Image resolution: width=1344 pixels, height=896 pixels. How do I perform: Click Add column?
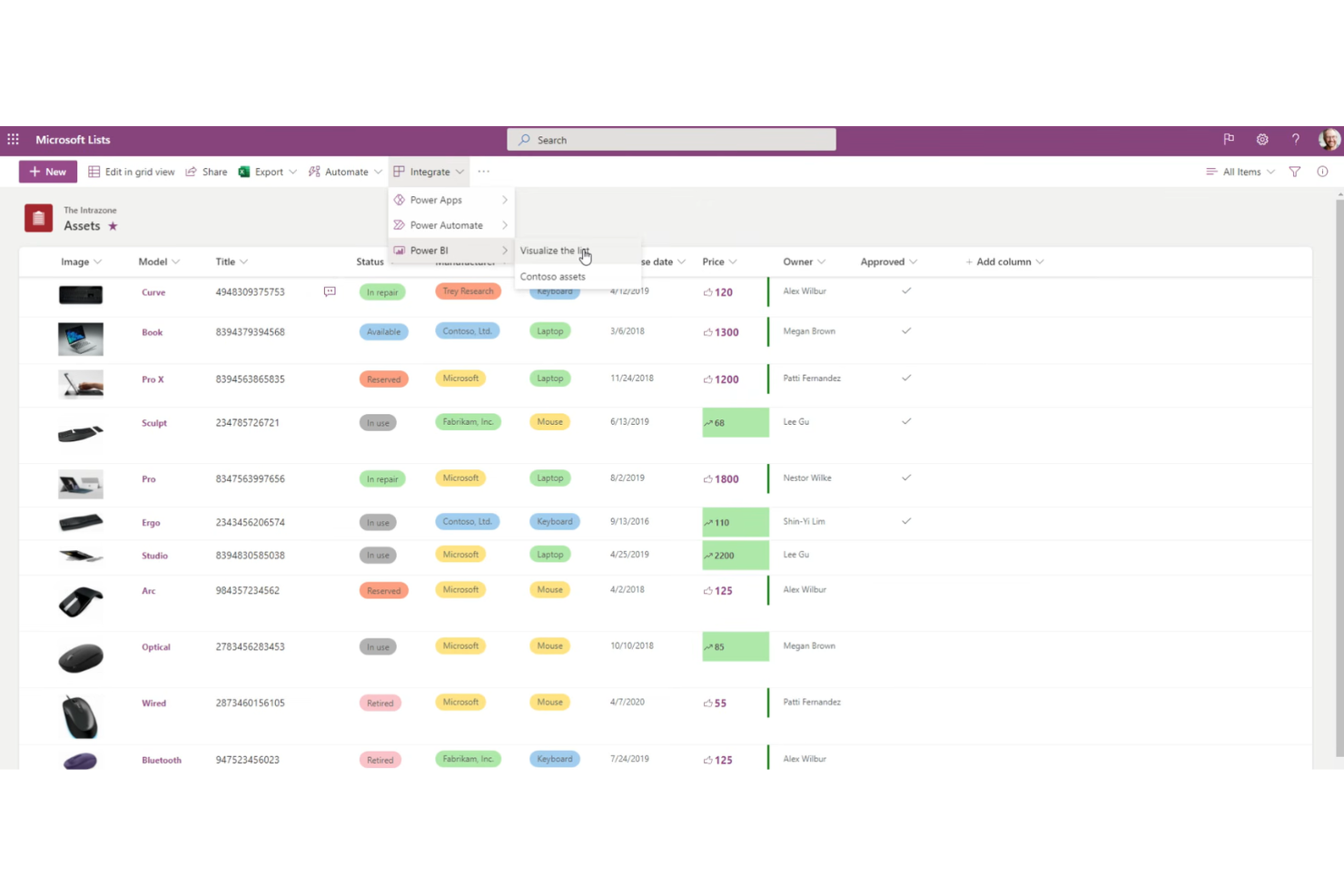1004,261
